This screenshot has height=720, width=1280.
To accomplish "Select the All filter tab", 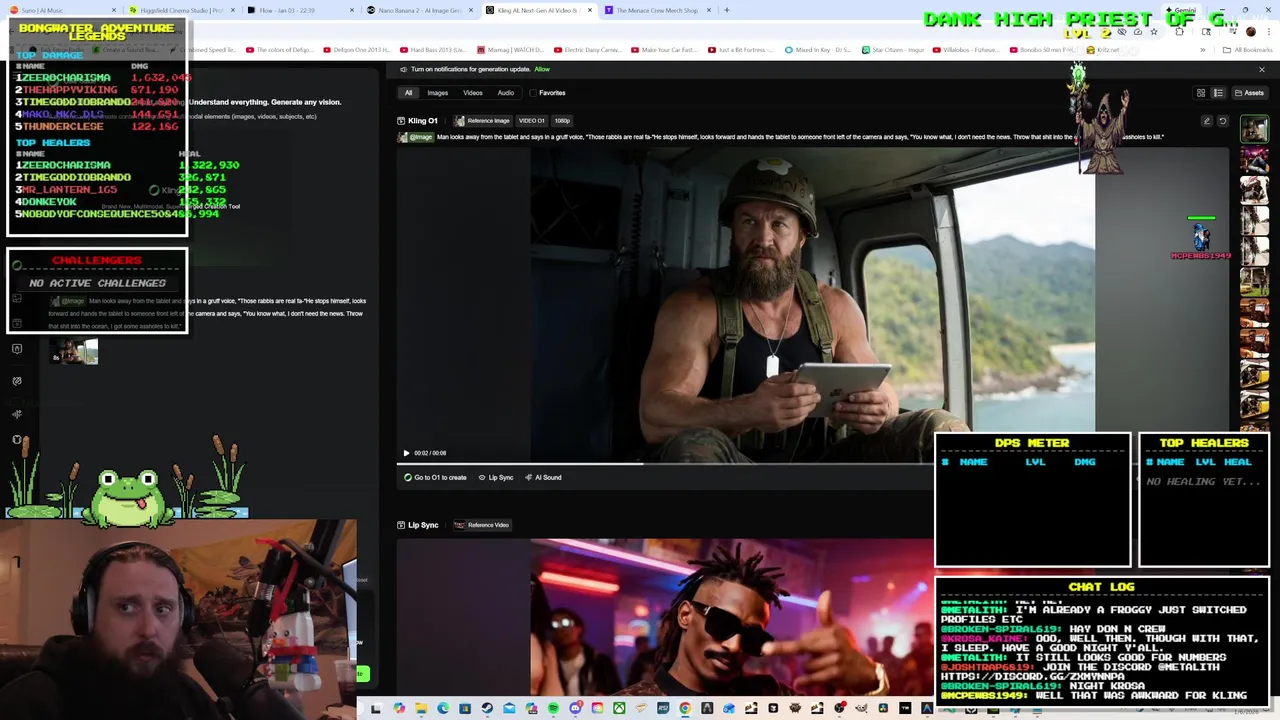I will 408,93.
